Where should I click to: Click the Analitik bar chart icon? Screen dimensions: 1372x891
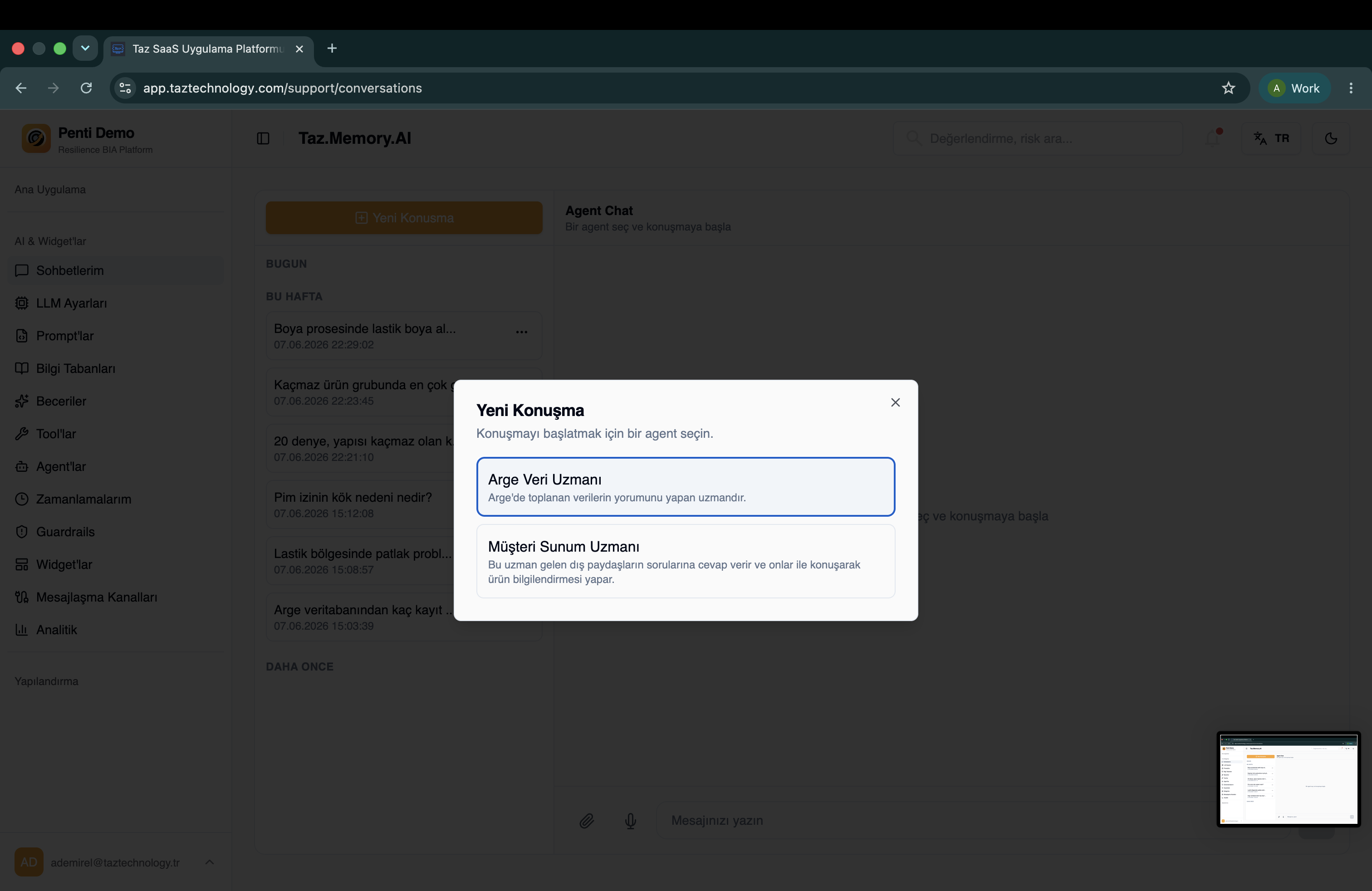[21, 629]
